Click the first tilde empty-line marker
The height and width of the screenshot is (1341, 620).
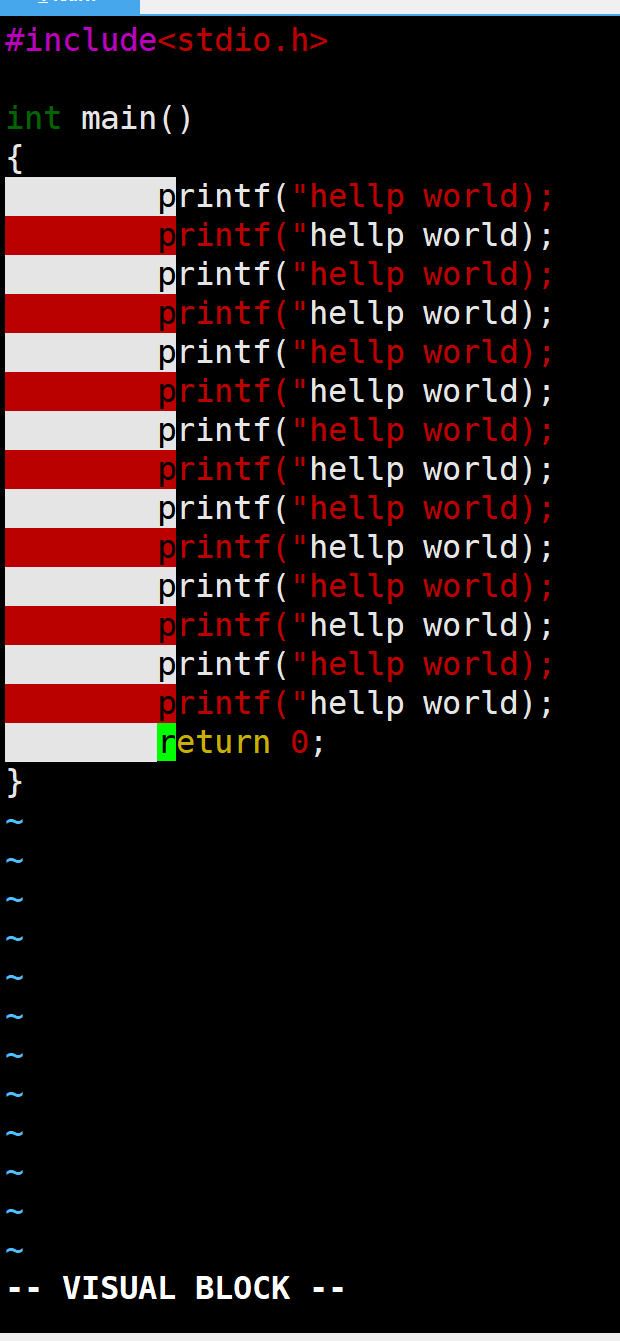[14, 822]
